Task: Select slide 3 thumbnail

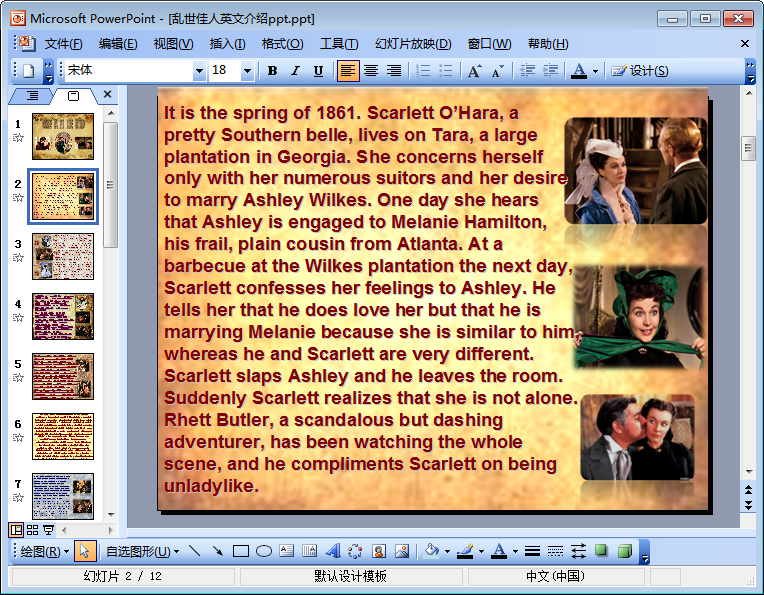Action: tap(63, 256)
